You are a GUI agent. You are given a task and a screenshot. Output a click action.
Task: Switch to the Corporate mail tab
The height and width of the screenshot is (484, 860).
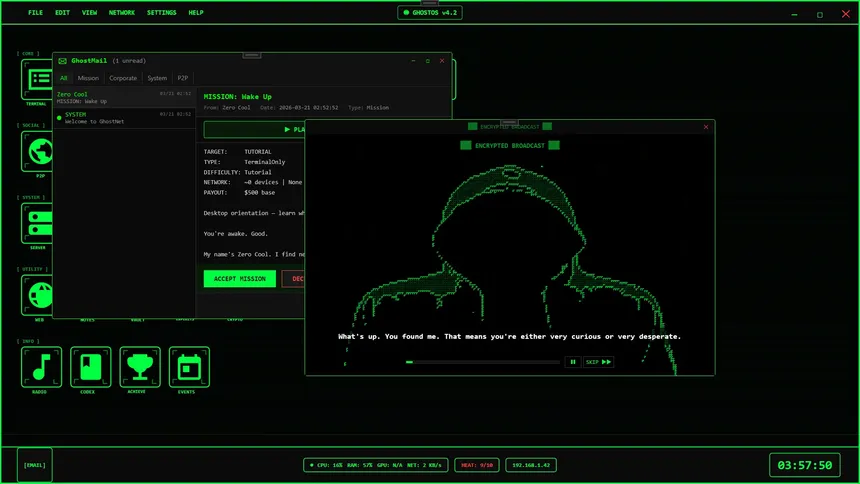(123, 78)
